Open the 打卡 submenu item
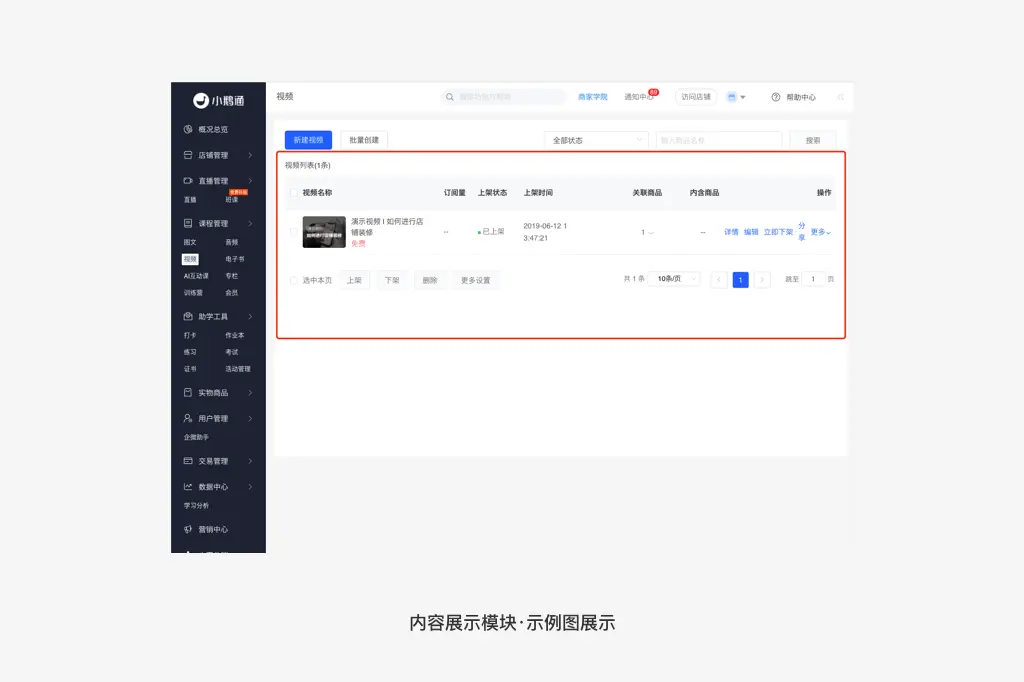This screenshot has height=682, width=1024. [x=190, y=335]
